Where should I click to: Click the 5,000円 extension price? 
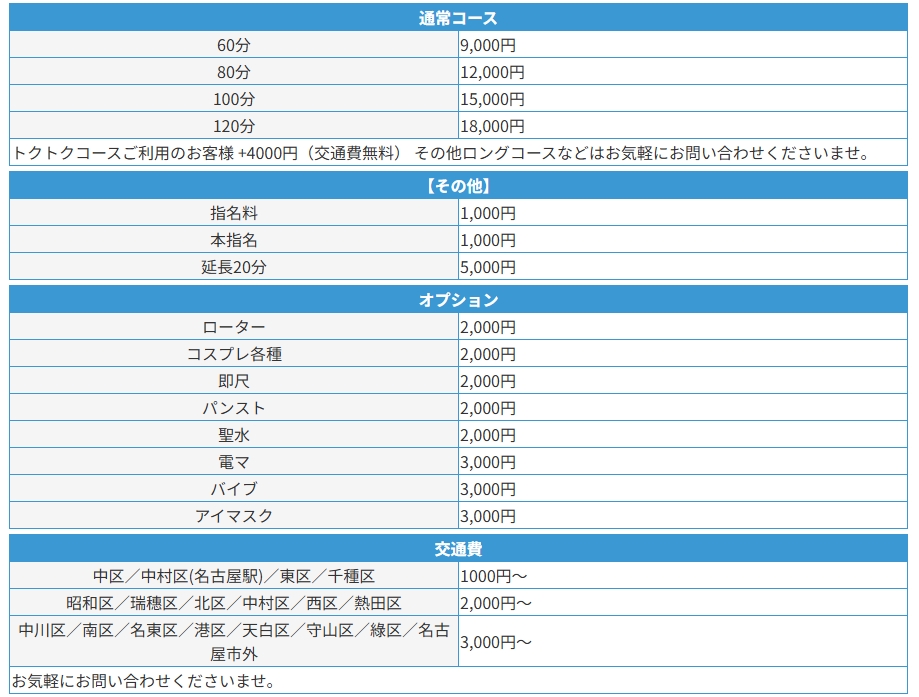coord(488,267)
